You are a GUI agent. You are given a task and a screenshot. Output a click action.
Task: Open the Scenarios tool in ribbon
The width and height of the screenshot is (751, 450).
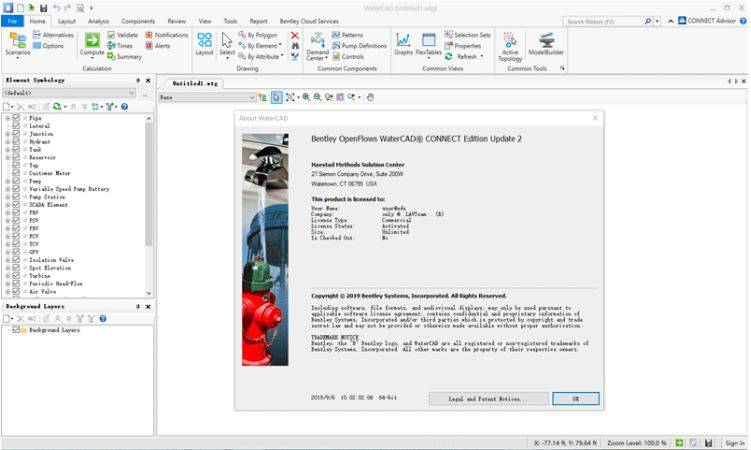tap(18, 45)
